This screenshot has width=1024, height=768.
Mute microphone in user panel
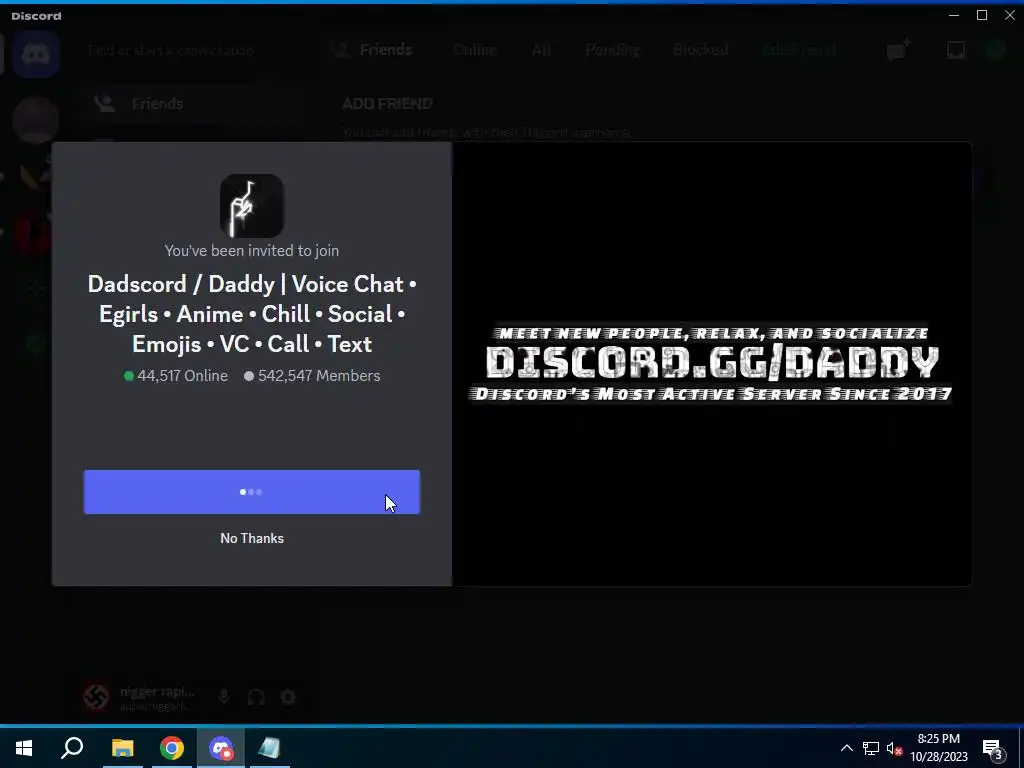[x=224, y=697]
